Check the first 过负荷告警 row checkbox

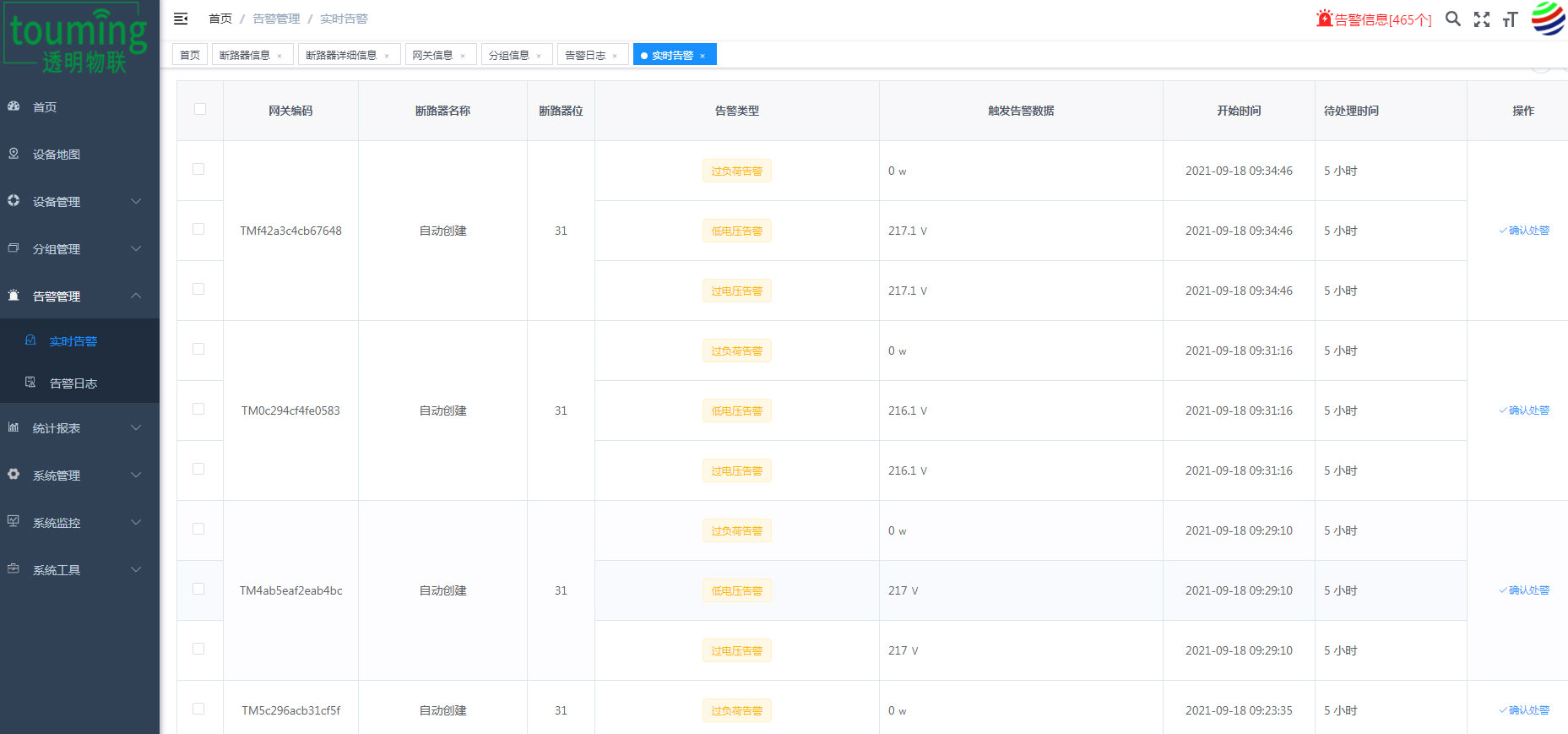coord(198,169)
